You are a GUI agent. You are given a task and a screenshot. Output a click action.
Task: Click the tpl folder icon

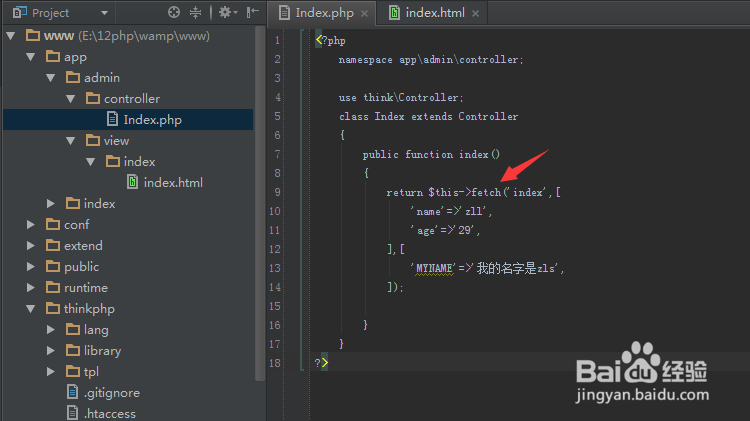click(x=73, y=372)
